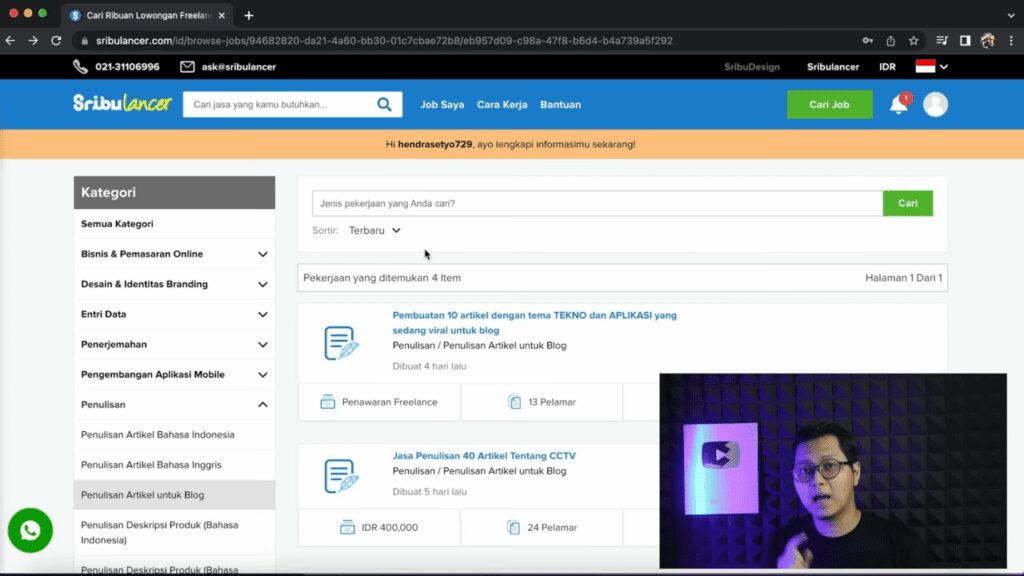The width and height of the screenshot is (1024, 576).
Task: Open a new browser tab
Action: tap(249, 15)
